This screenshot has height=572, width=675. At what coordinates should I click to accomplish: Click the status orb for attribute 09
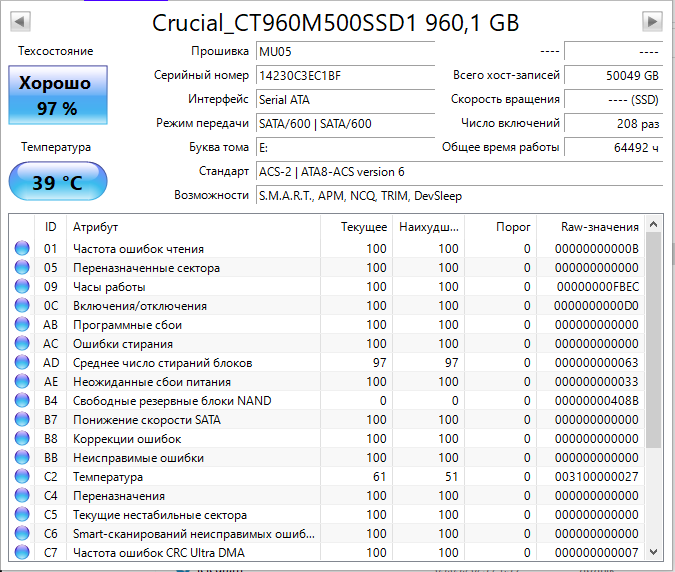[22, 286]
